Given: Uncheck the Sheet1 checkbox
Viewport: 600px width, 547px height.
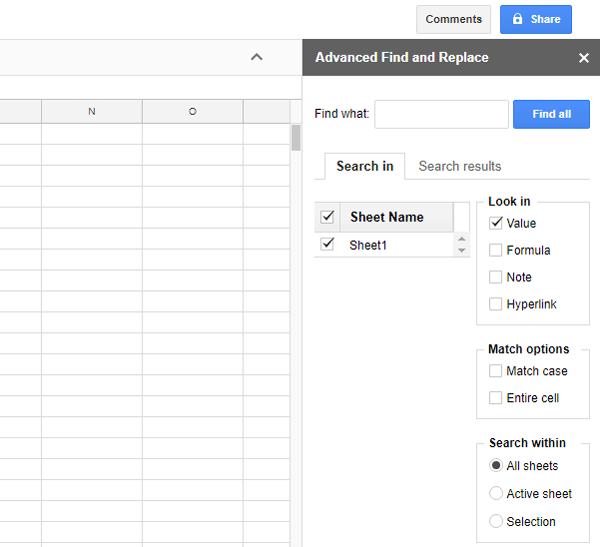Looking at the screenshot, I should [327, 244].
